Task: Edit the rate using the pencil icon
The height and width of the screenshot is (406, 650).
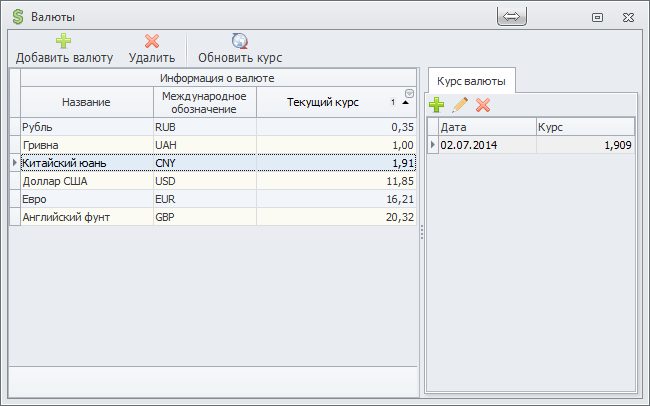Action: coord(460,104)
